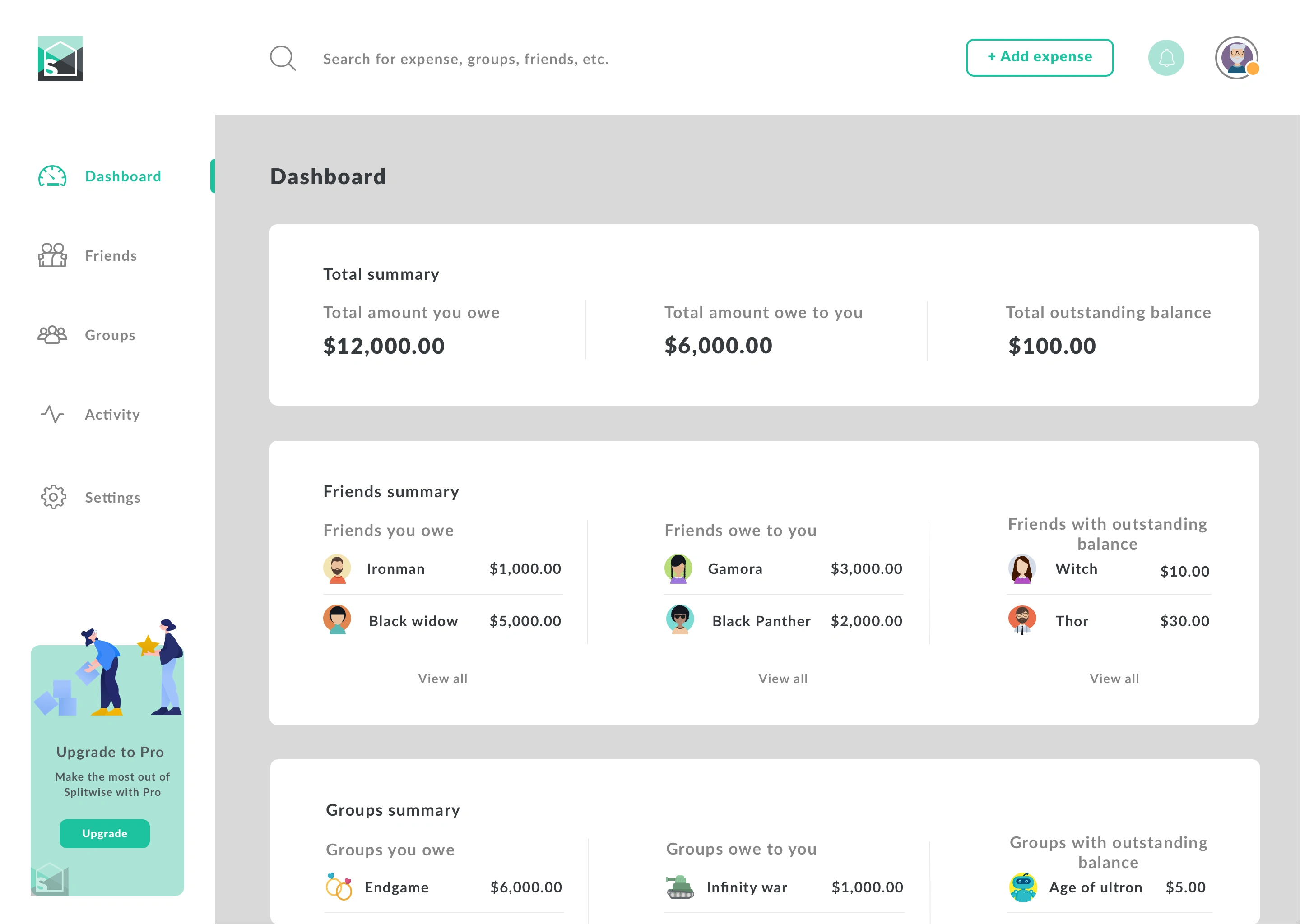The height and width of the screenshot is (924, 1300).
Task: Go to the Friends menu item
Action: tap(111, 255)
